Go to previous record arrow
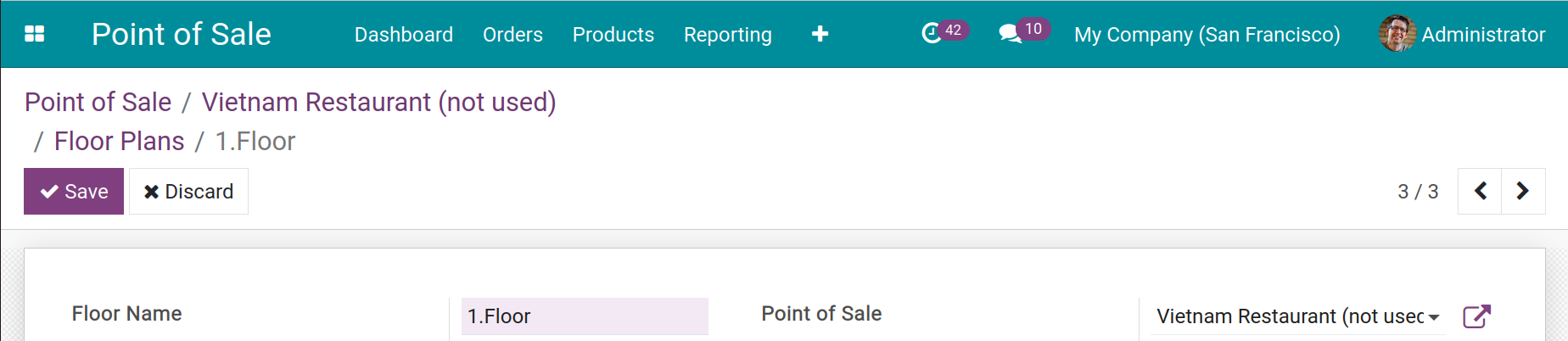This screenshot has width=1568, height=341. coord(1480,191)
